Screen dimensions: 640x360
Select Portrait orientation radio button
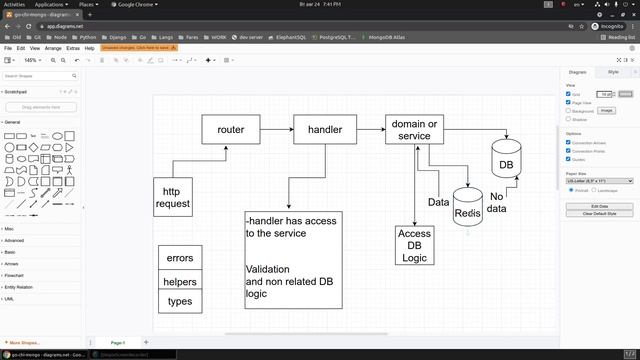tap(571, 190)
